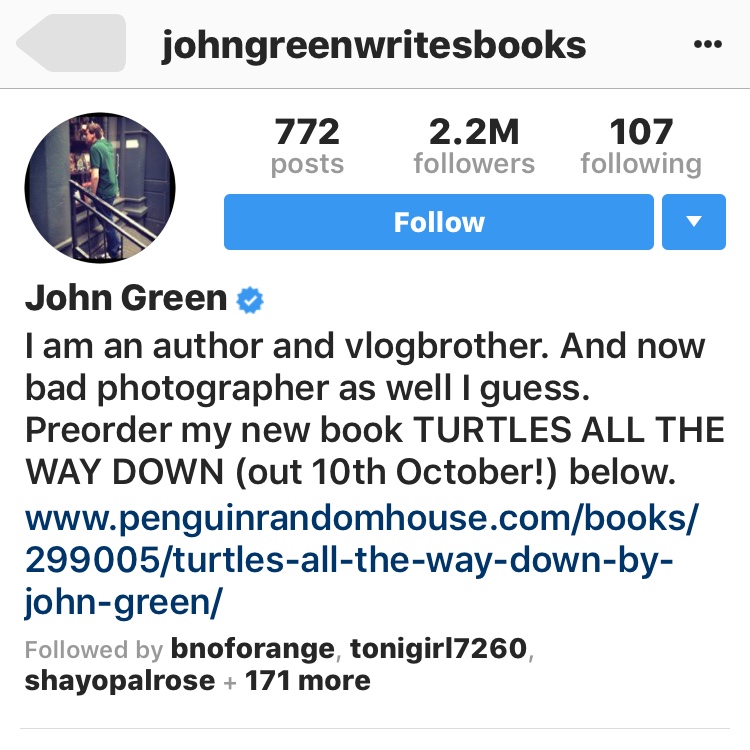750x750 pixels.
Task: Open the 107 following list
Action: click(x=641, y=146)
